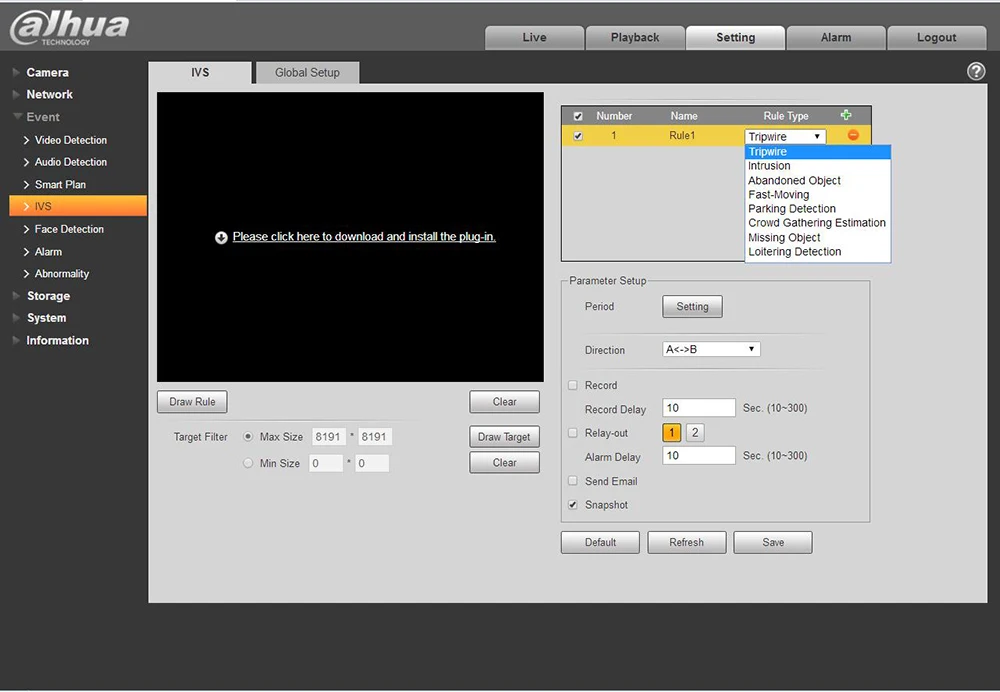The width and height of the screenshot is (1000, 692).
Task: Click the Default button
Action: [x=600, y=543]
